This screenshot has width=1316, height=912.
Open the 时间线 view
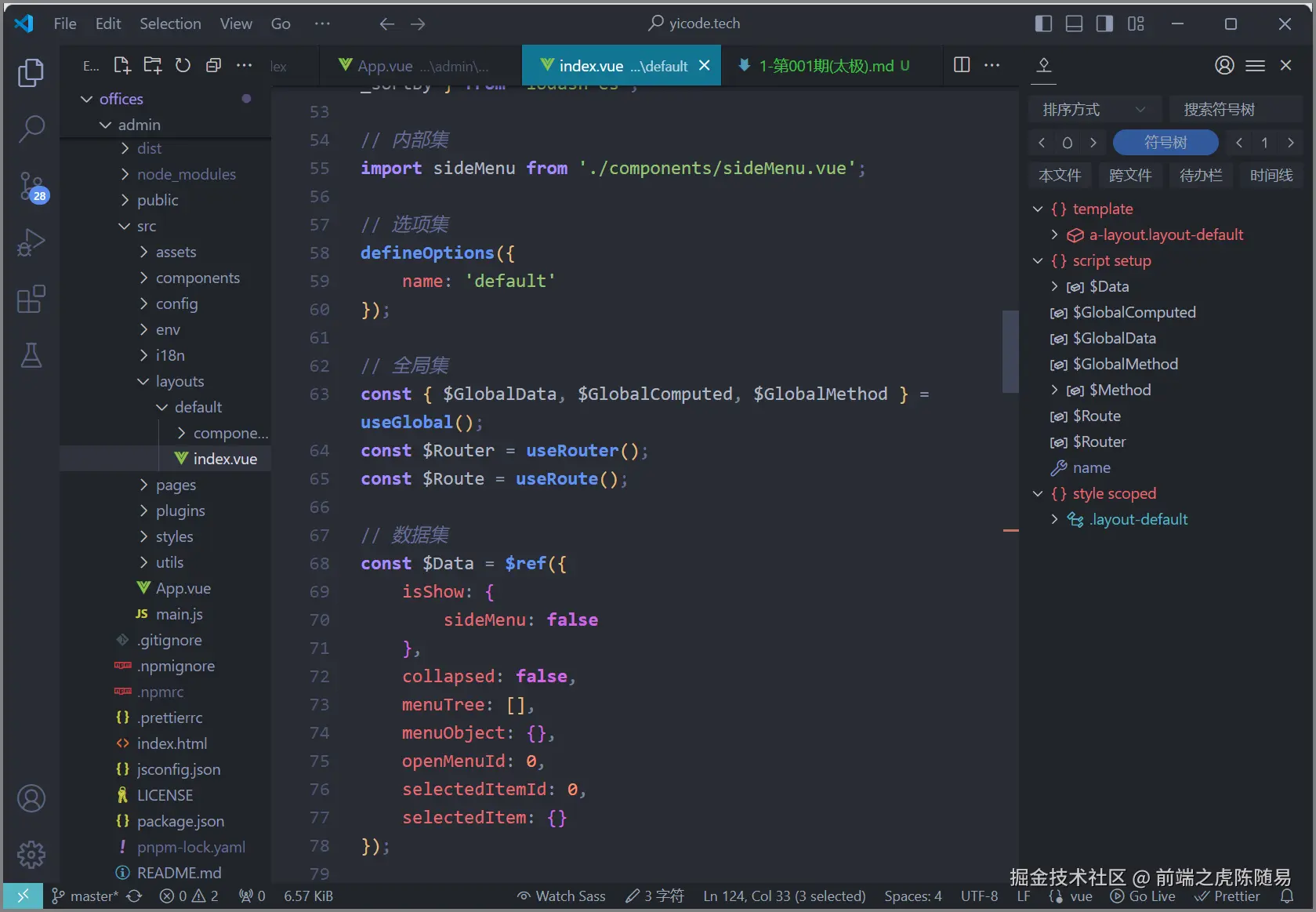coord(1271,175)
